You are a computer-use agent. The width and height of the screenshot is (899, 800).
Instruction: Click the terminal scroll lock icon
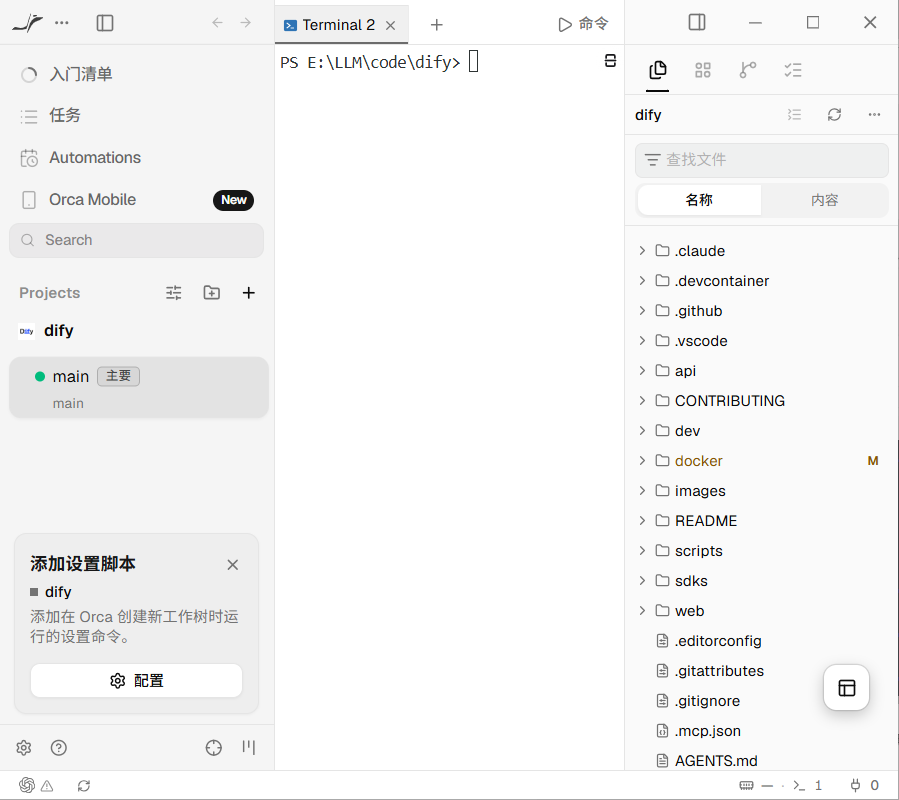point(611,61)
